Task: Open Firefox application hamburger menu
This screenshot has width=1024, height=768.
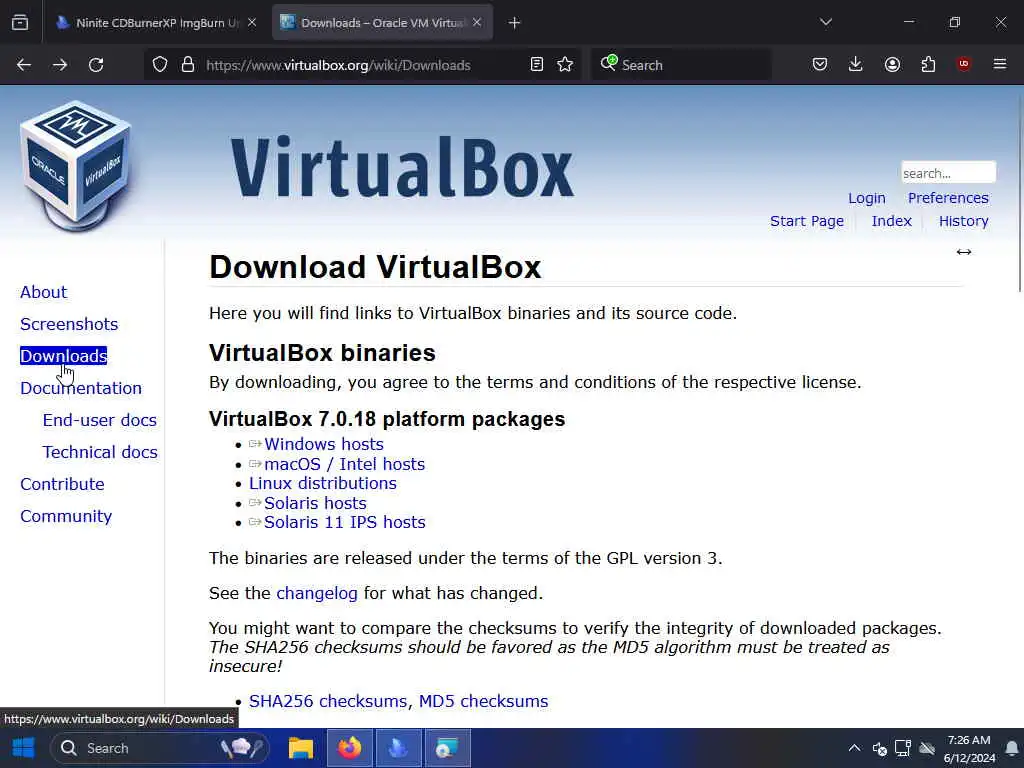Action: pyautogui.click(x=1000, y=64)
